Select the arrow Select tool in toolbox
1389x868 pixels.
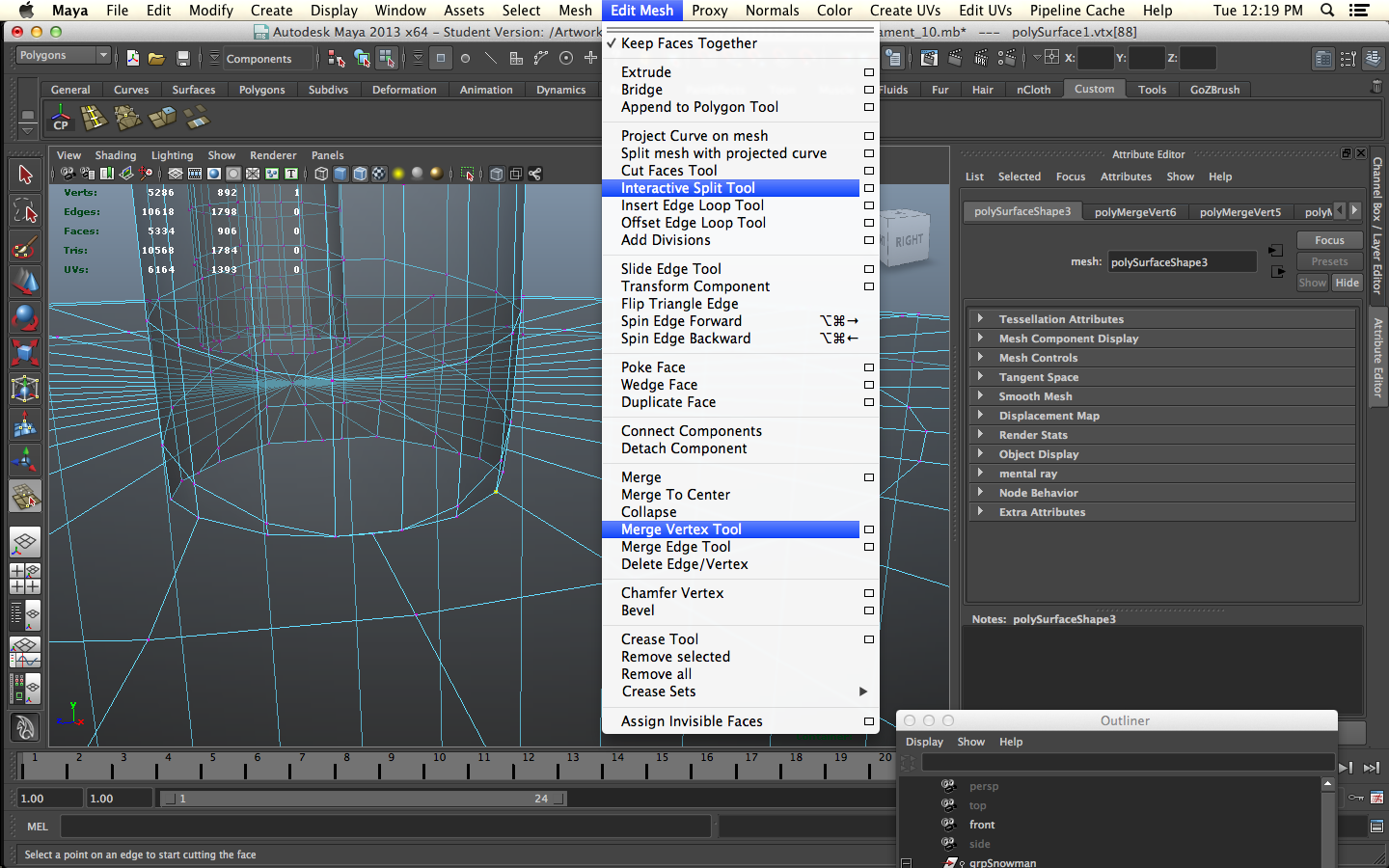tap(25, 176)
